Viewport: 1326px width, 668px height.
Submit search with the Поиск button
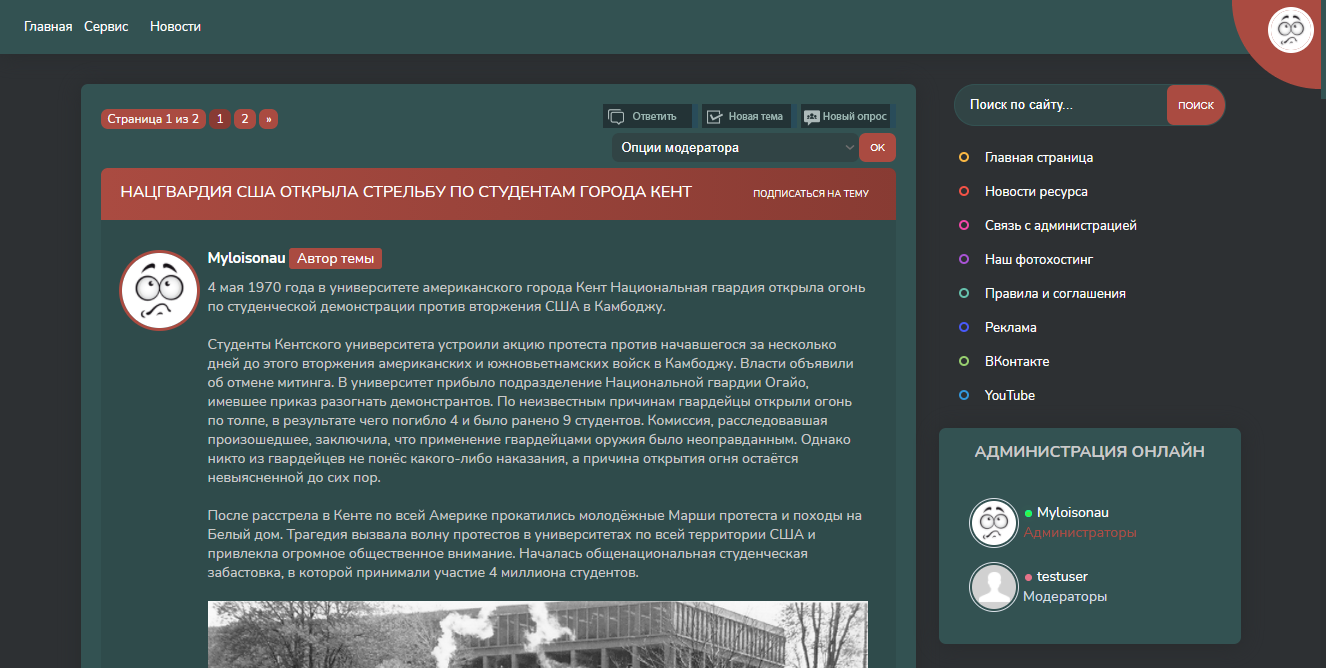(x=1196, y=105)
